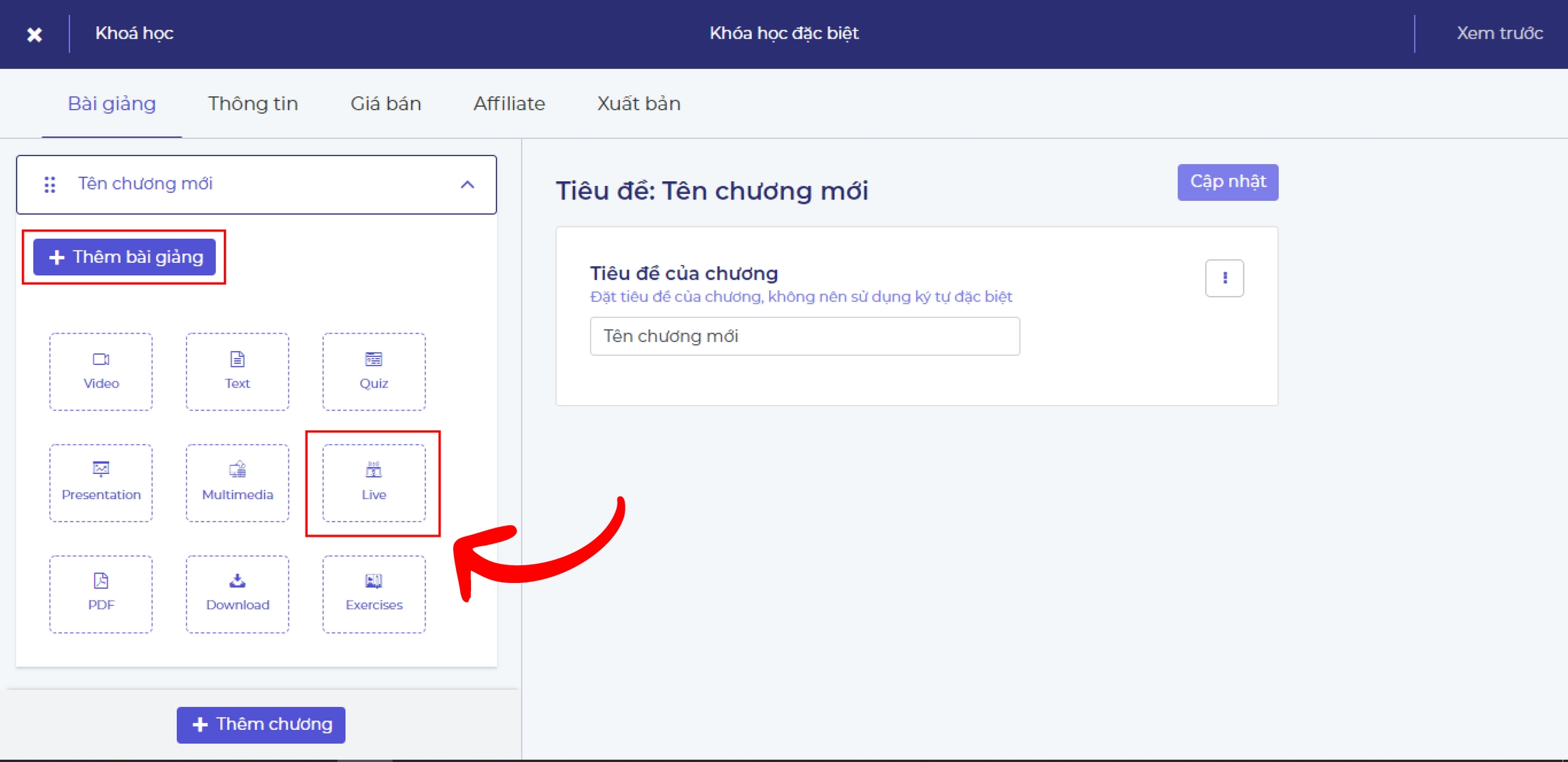
Task: Add a Video lesson type
Action: click(x=101, y=371)
